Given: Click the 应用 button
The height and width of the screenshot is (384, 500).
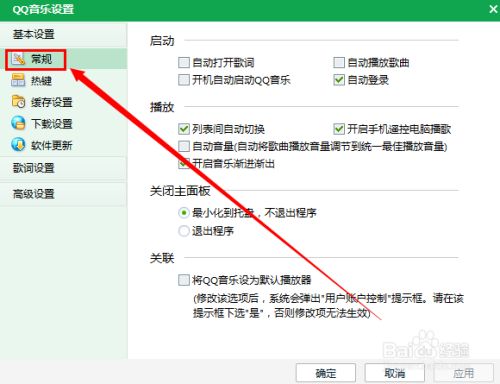Looking at the screenshot, I should [x=463, y=373].
